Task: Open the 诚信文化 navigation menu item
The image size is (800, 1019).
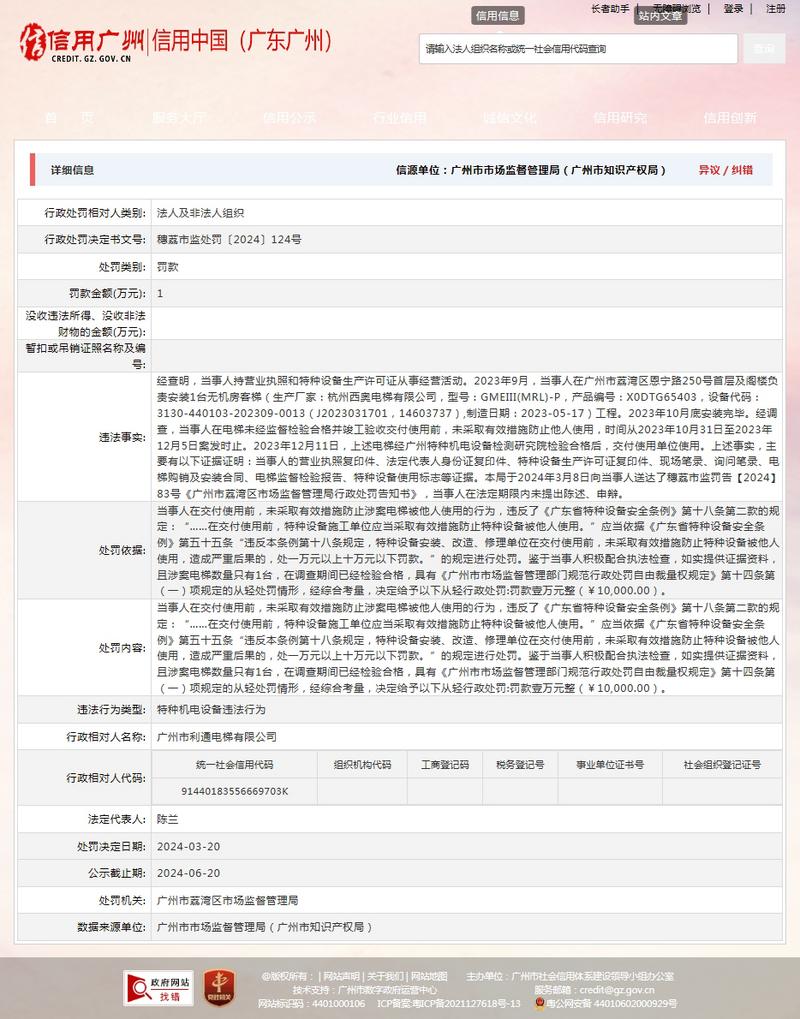Action: (x=510, y=118)
